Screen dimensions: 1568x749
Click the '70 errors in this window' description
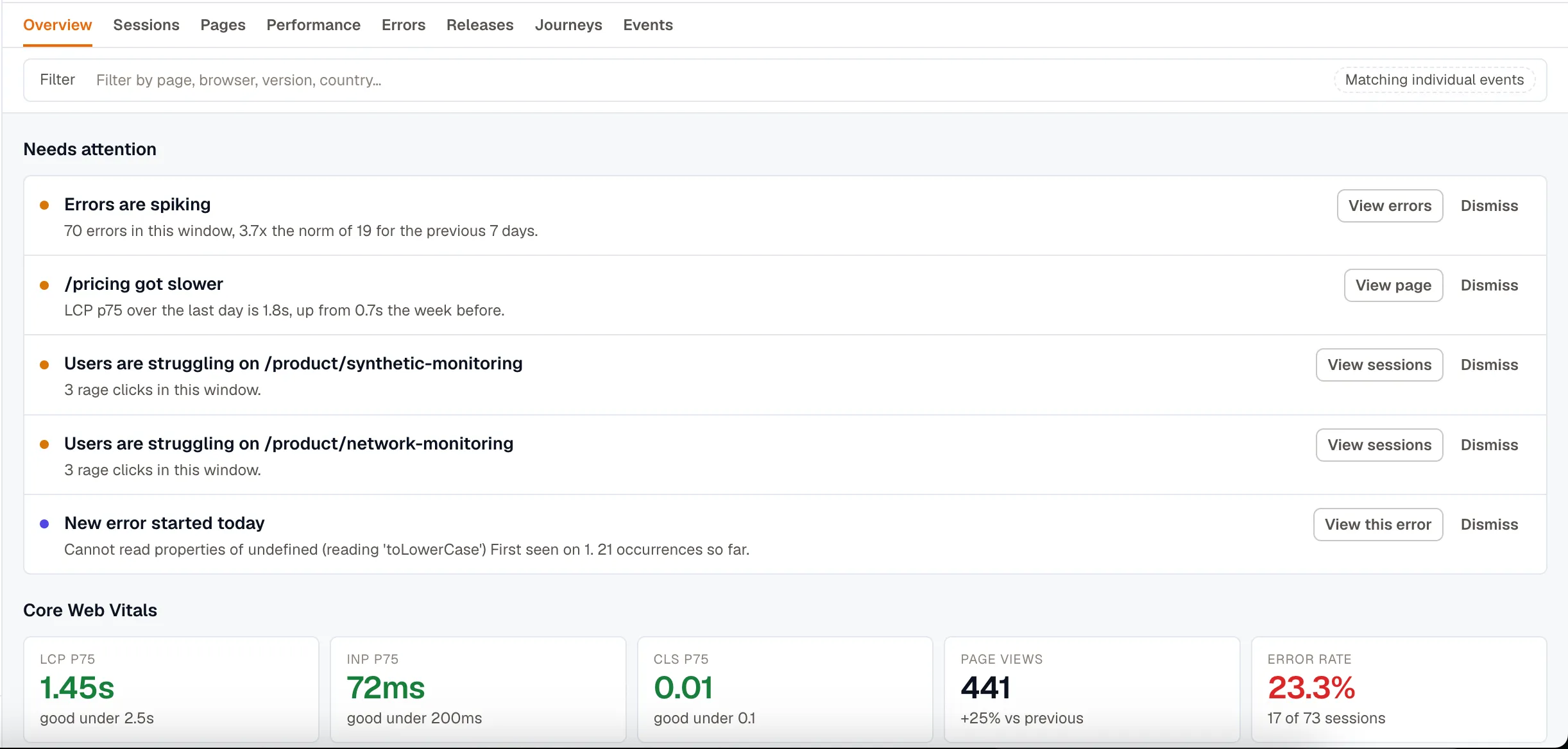(x=301, y=231)
